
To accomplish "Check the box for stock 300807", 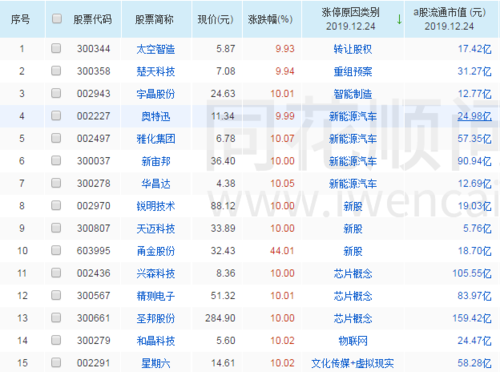I will 56,228.
